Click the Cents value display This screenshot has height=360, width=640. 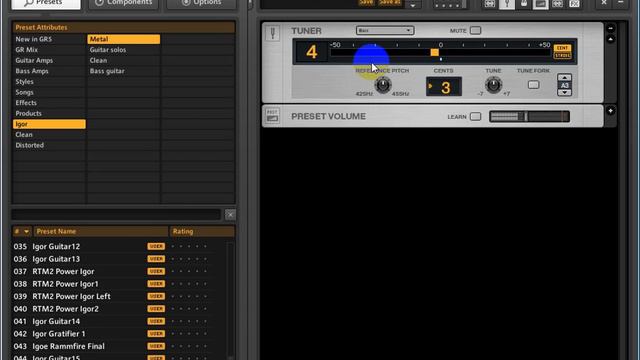444,87
